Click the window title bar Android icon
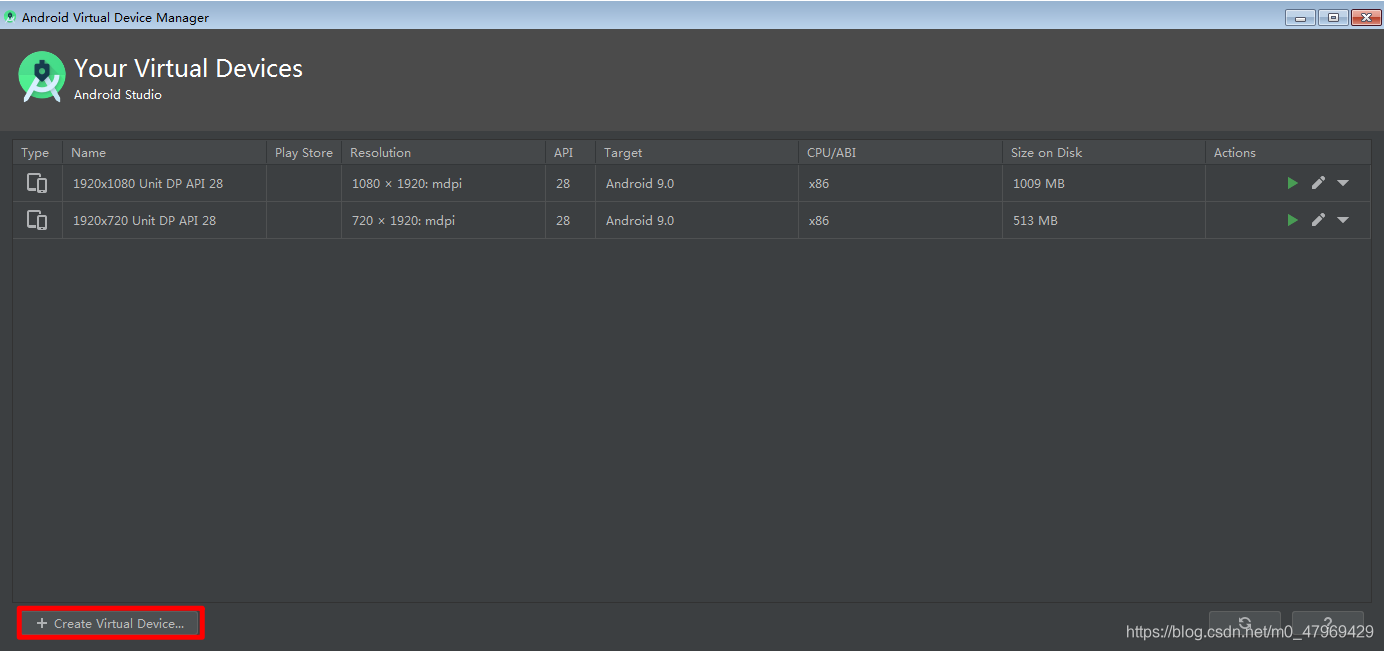The height and width of the screenshot is (651, 1384). [x=10, y=17]
